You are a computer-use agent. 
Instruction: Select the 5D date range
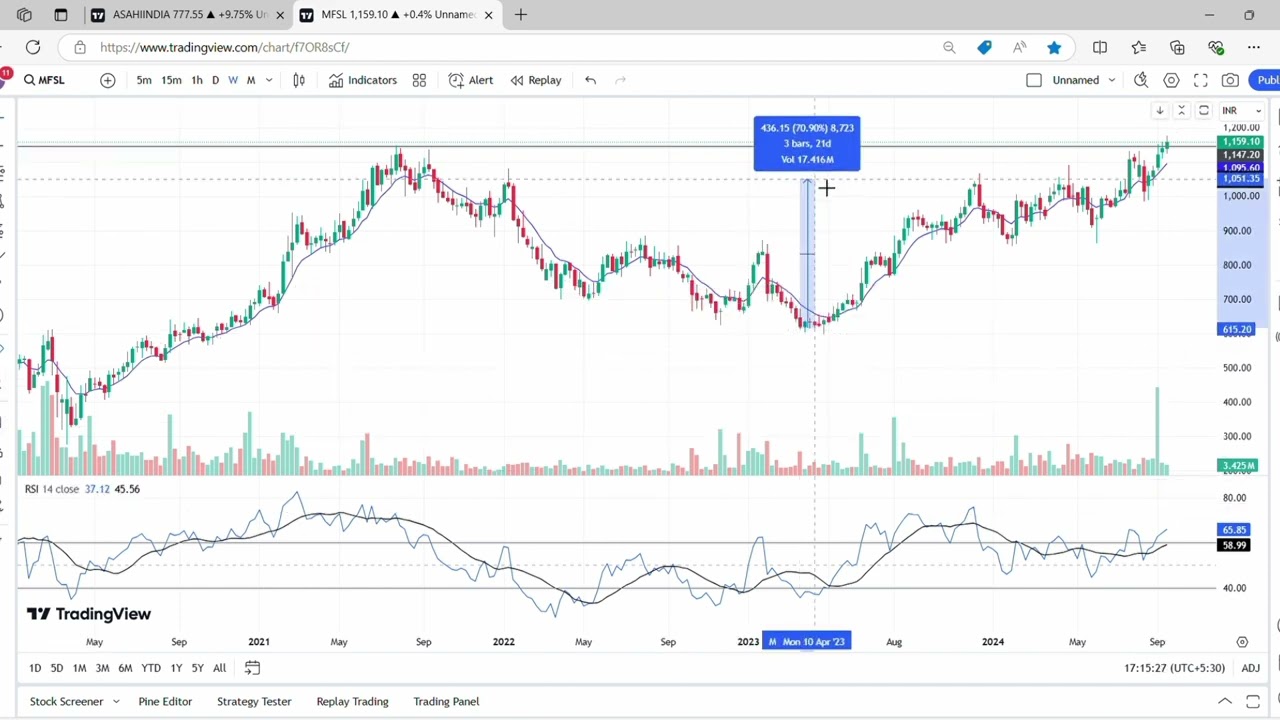click(x=57, y=668)
